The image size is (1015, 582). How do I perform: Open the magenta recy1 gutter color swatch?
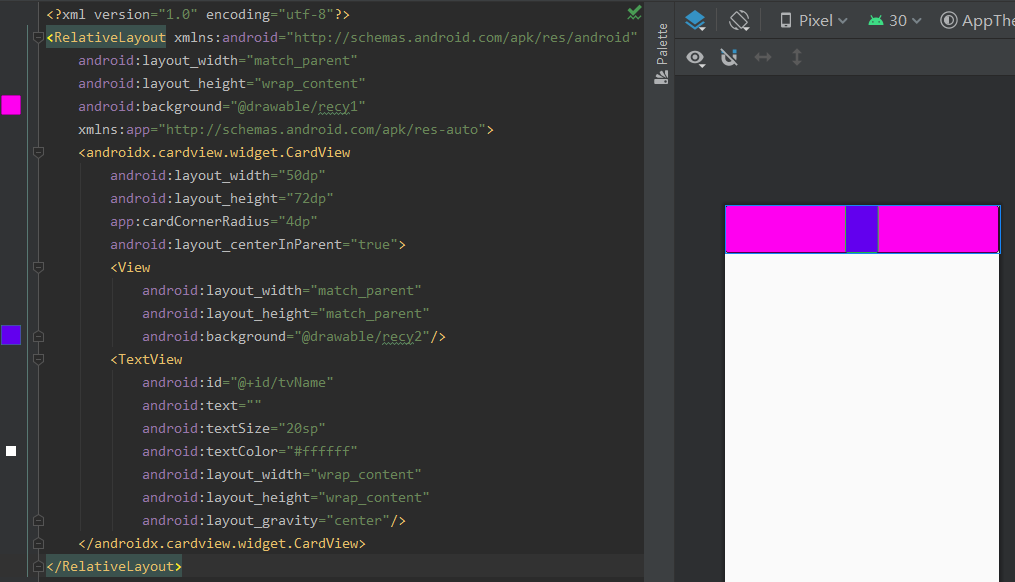pyautogui.click(x=11, y=105)
